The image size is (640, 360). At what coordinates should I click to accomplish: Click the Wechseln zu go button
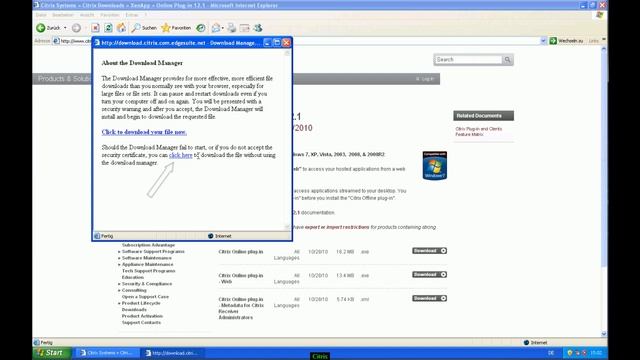click(567, 41)
